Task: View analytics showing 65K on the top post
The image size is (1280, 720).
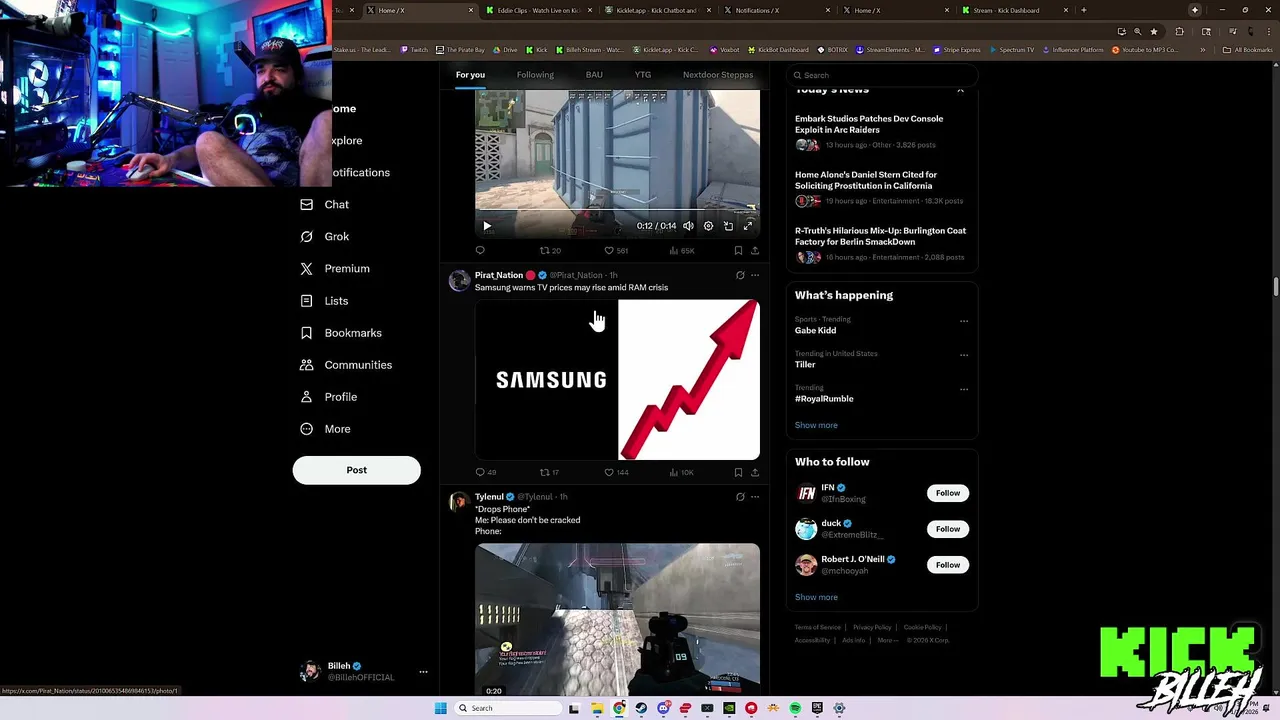Action: pos(681,251)
